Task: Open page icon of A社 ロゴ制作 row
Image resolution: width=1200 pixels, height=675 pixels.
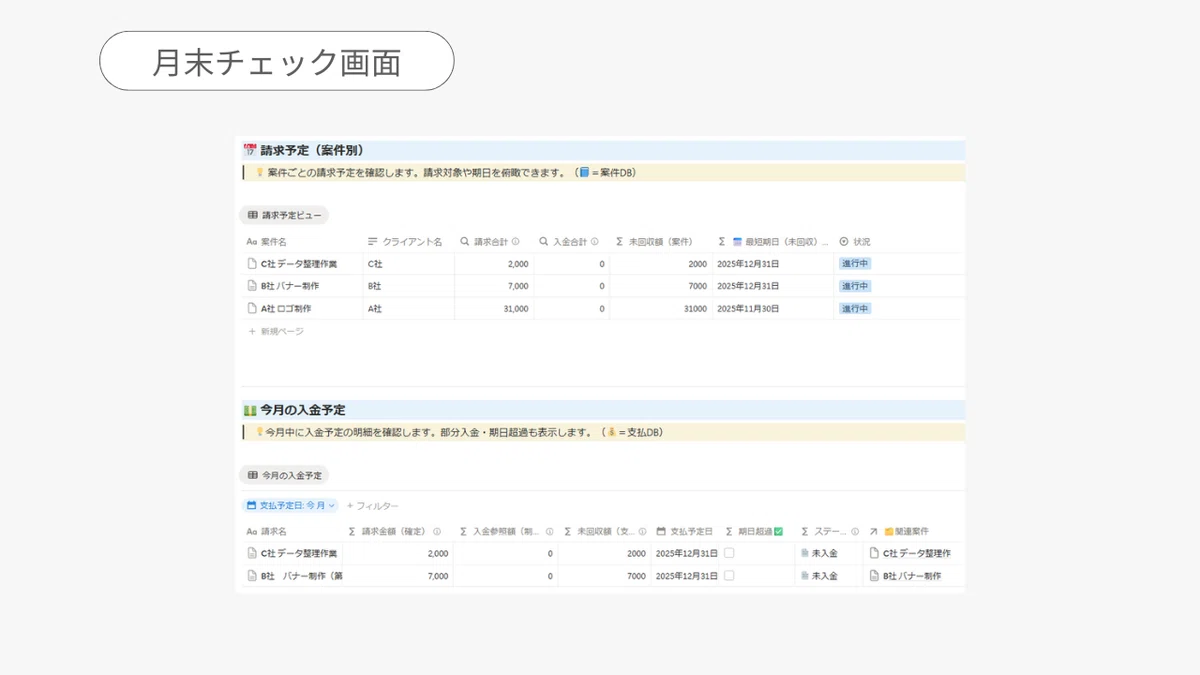Action: (x=252, y=309)
